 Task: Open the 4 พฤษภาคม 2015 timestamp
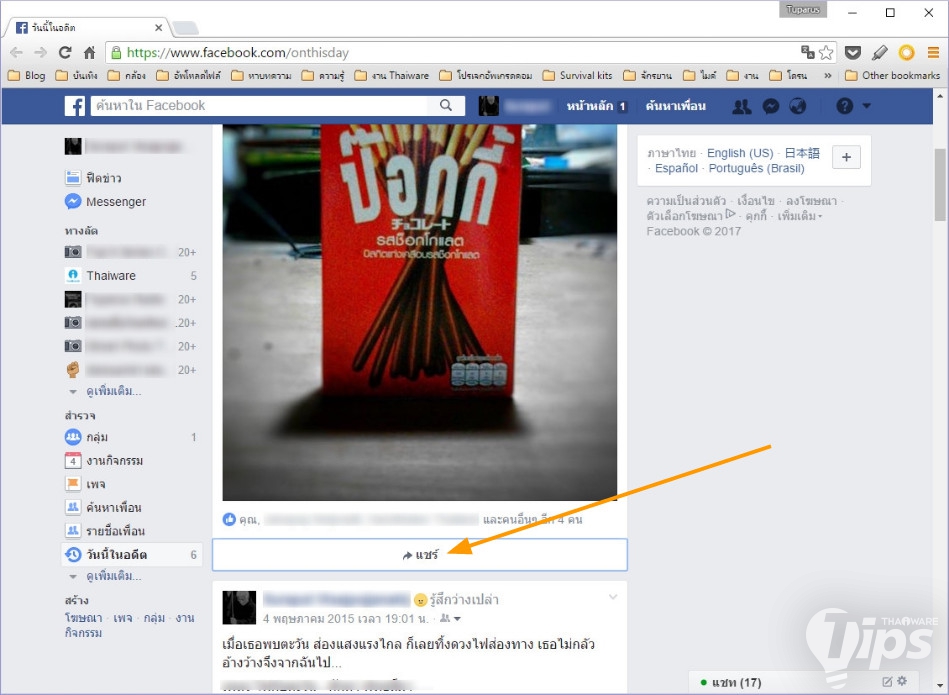[x=346, y=619]
